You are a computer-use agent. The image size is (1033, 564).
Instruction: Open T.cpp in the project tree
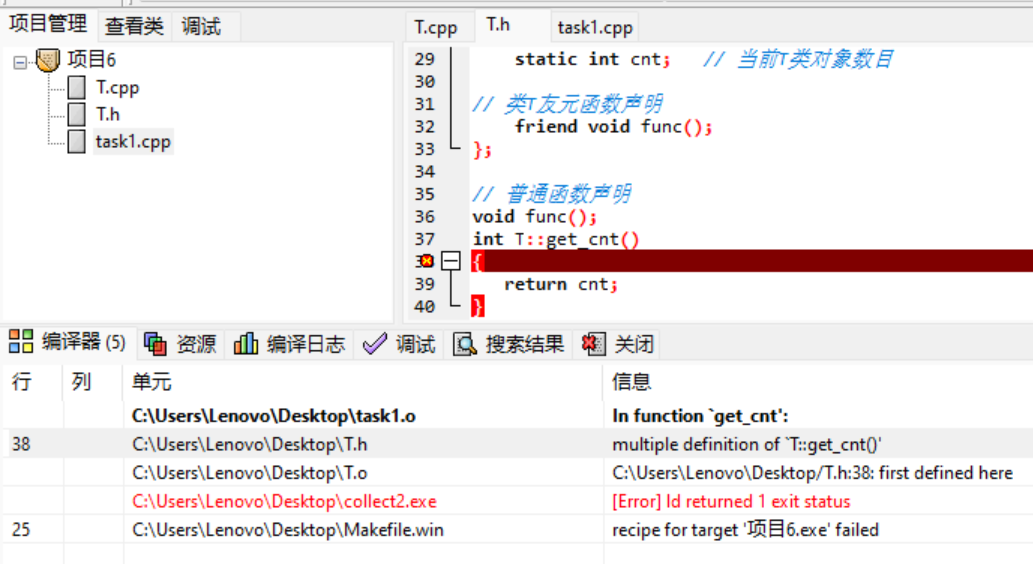[117, 88]
